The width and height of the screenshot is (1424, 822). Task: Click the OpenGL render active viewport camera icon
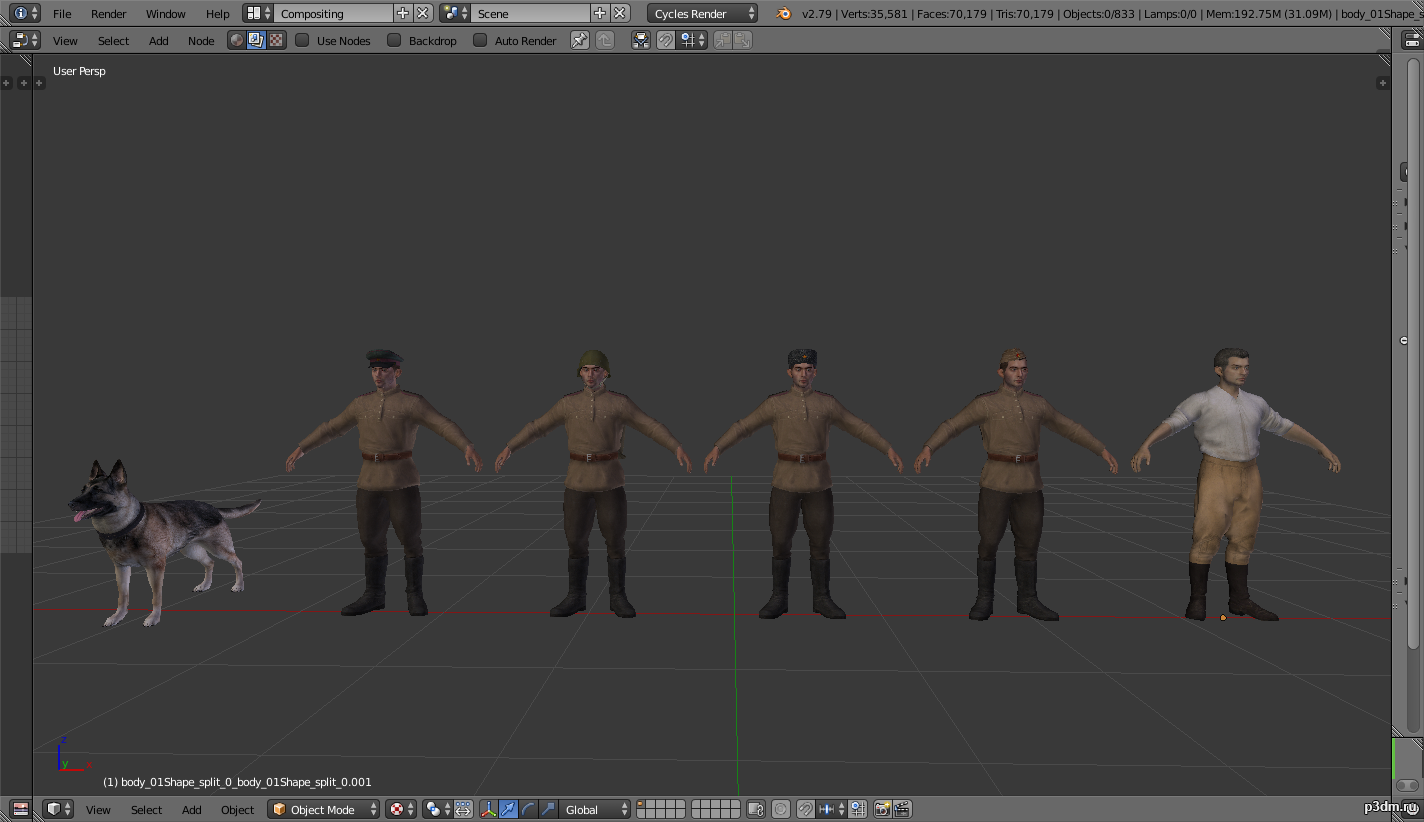tap(882, 809)
